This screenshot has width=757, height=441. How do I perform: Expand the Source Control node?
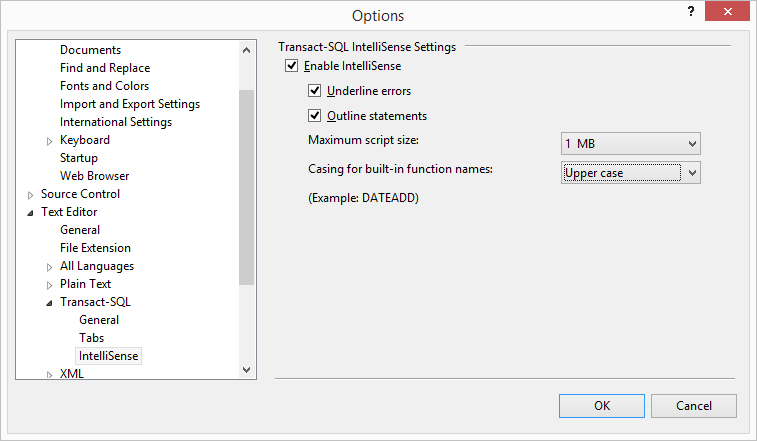31,195
